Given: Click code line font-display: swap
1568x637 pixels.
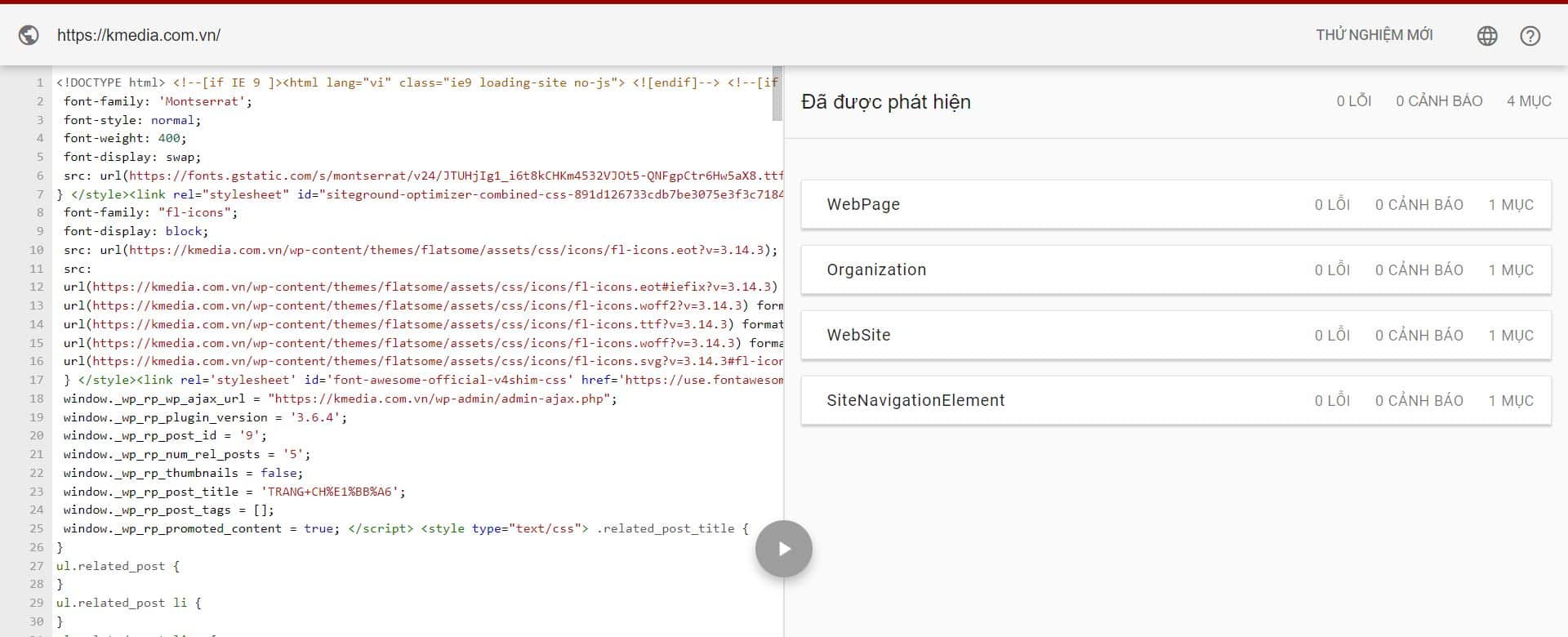Looking at the screenshot, I should [x=132, y=157].
